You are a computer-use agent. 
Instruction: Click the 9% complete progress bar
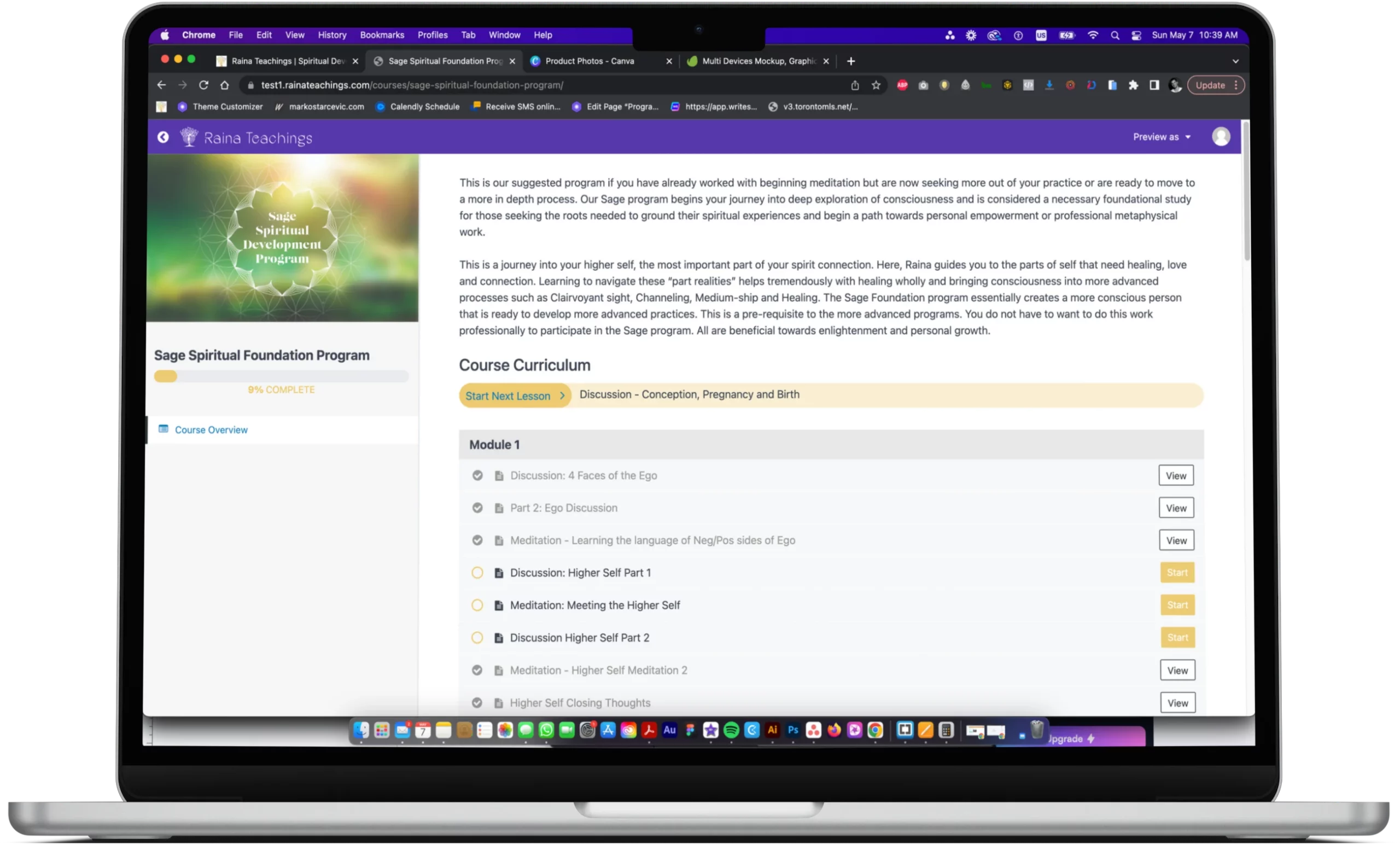point(281,376)
